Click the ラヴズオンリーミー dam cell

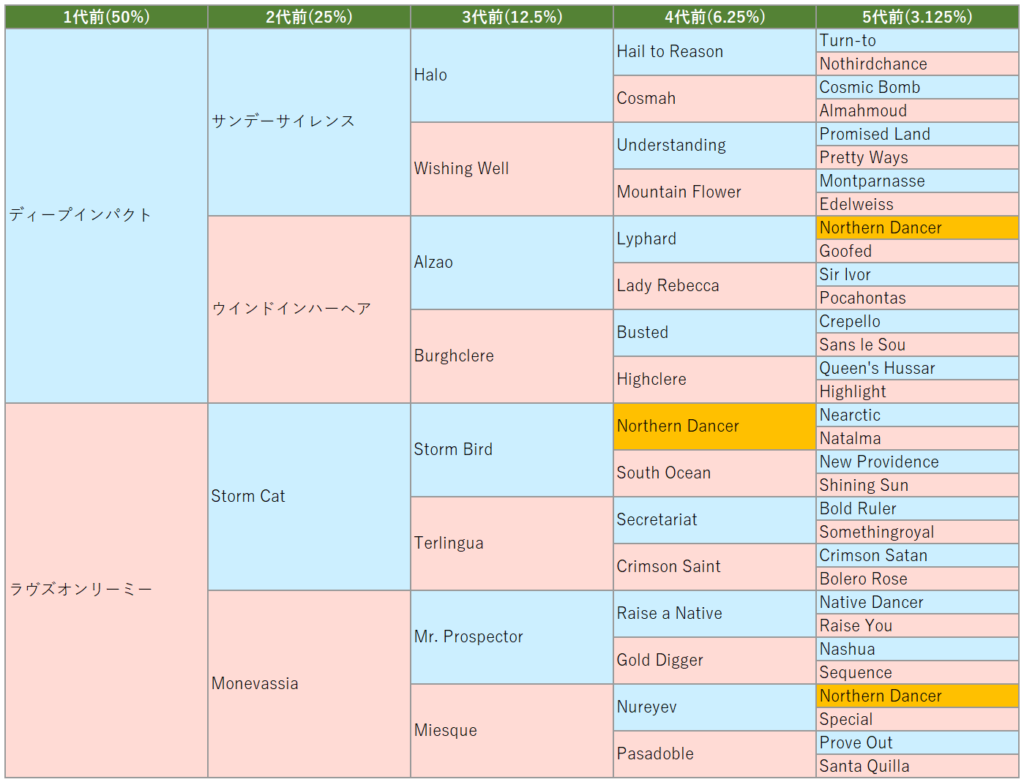coord(106,589)
